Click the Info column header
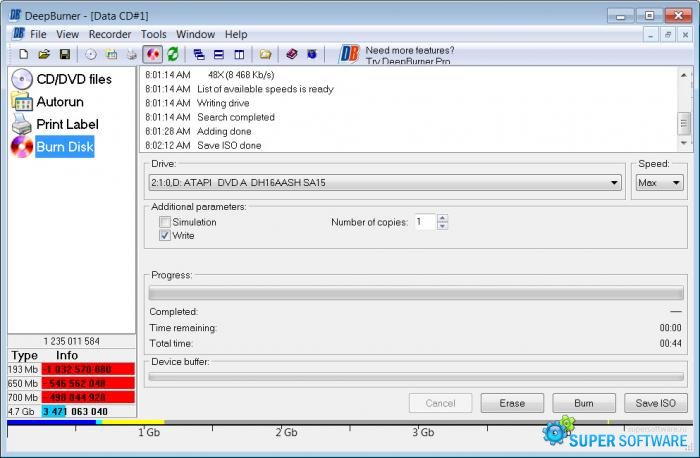This screenshot has width=700, height=458. click(67, 355)
